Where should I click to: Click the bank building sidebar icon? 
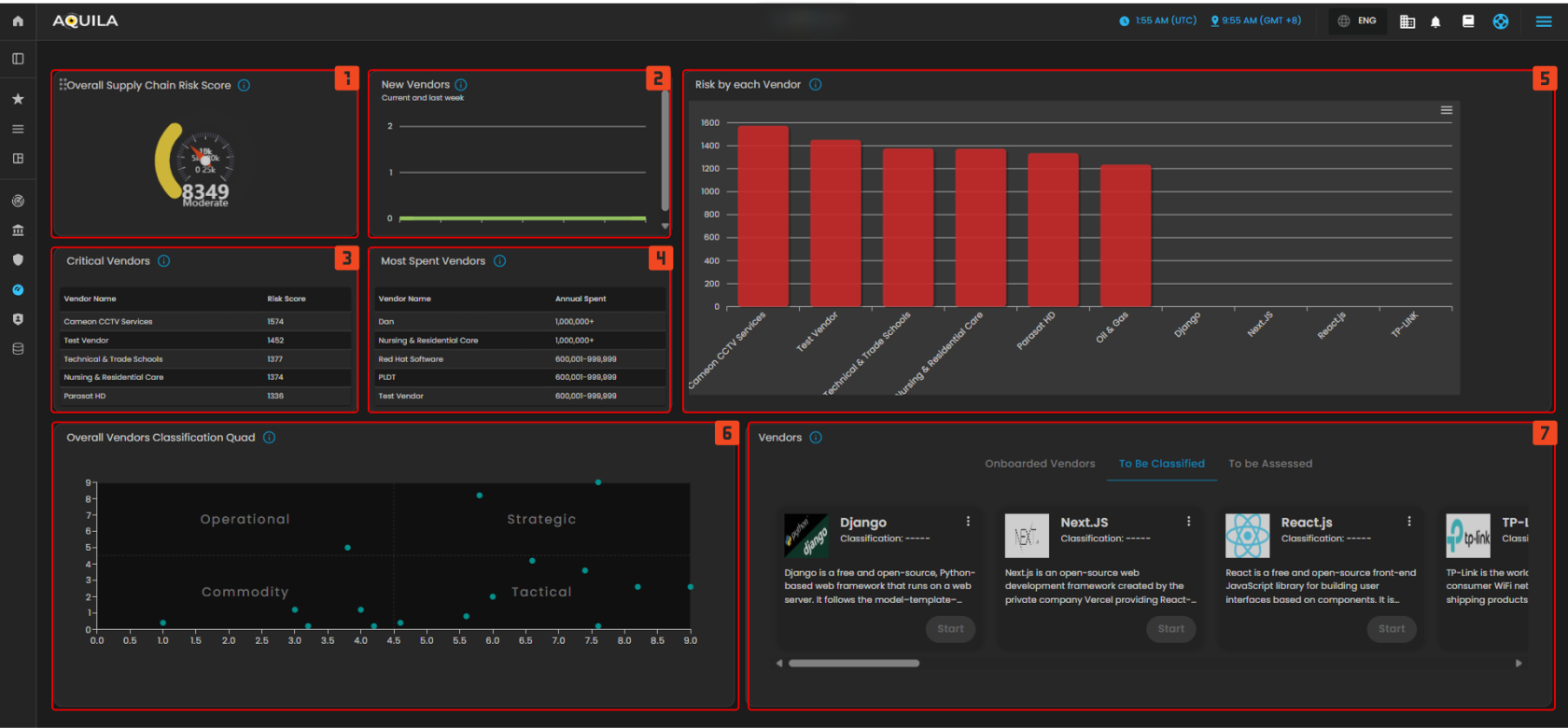coord(18,231)
